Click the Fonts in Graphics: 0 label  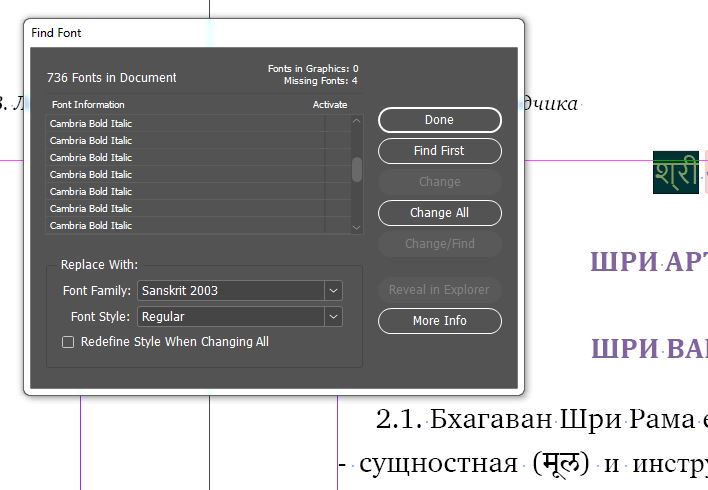(x=313, y=69)
